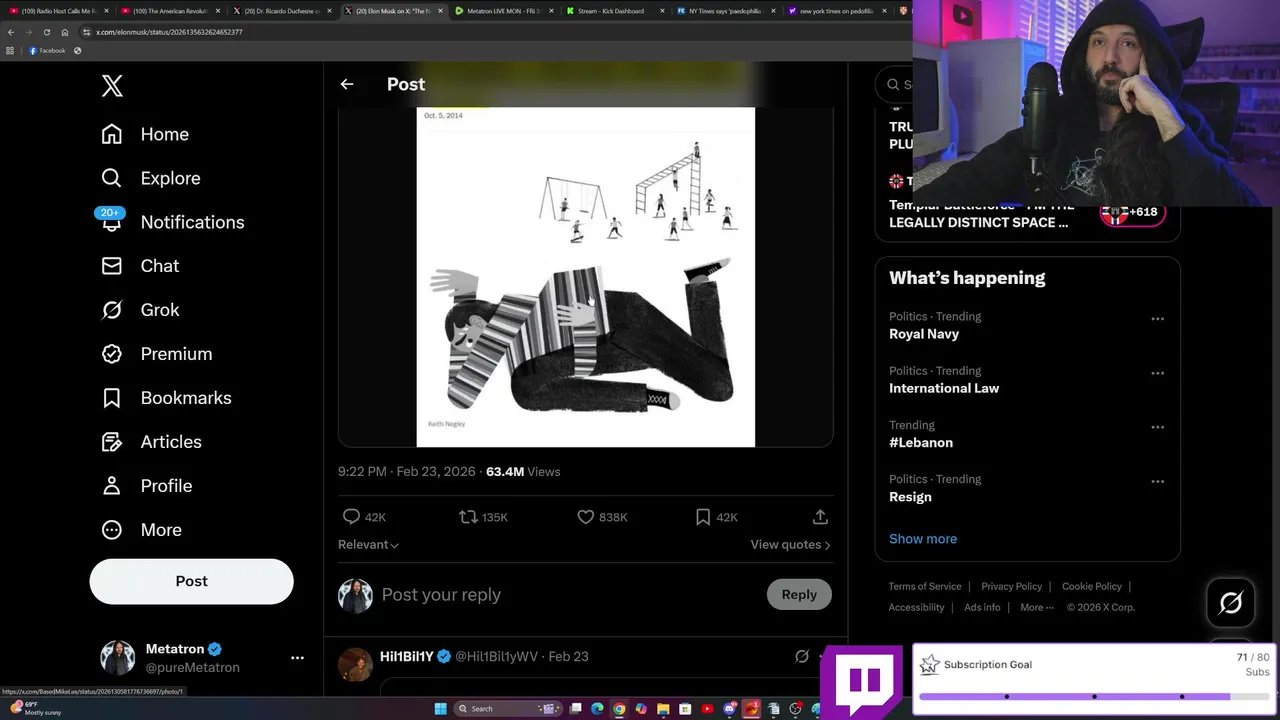Open the Home page
This screenshot has width=1280, height=720.
pos(145,134)
